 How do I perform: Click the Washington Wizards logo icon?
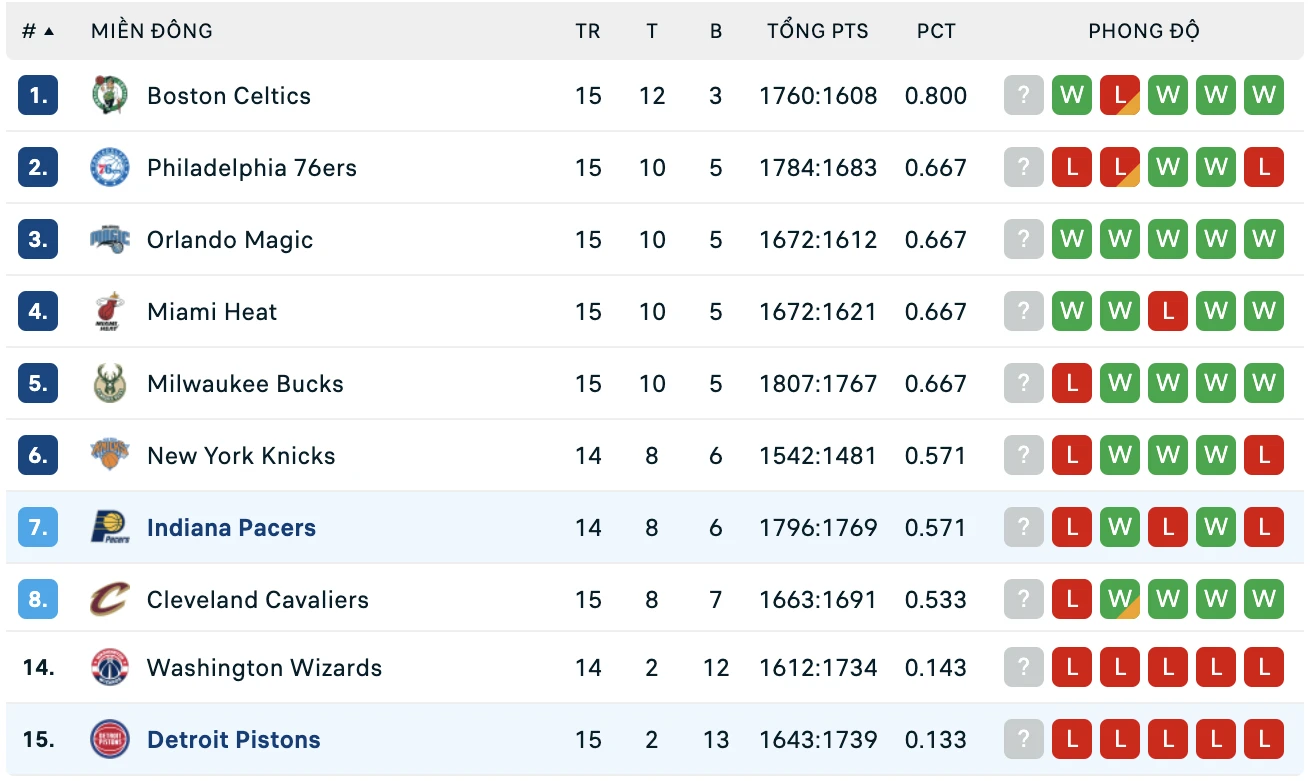[110, 668]
